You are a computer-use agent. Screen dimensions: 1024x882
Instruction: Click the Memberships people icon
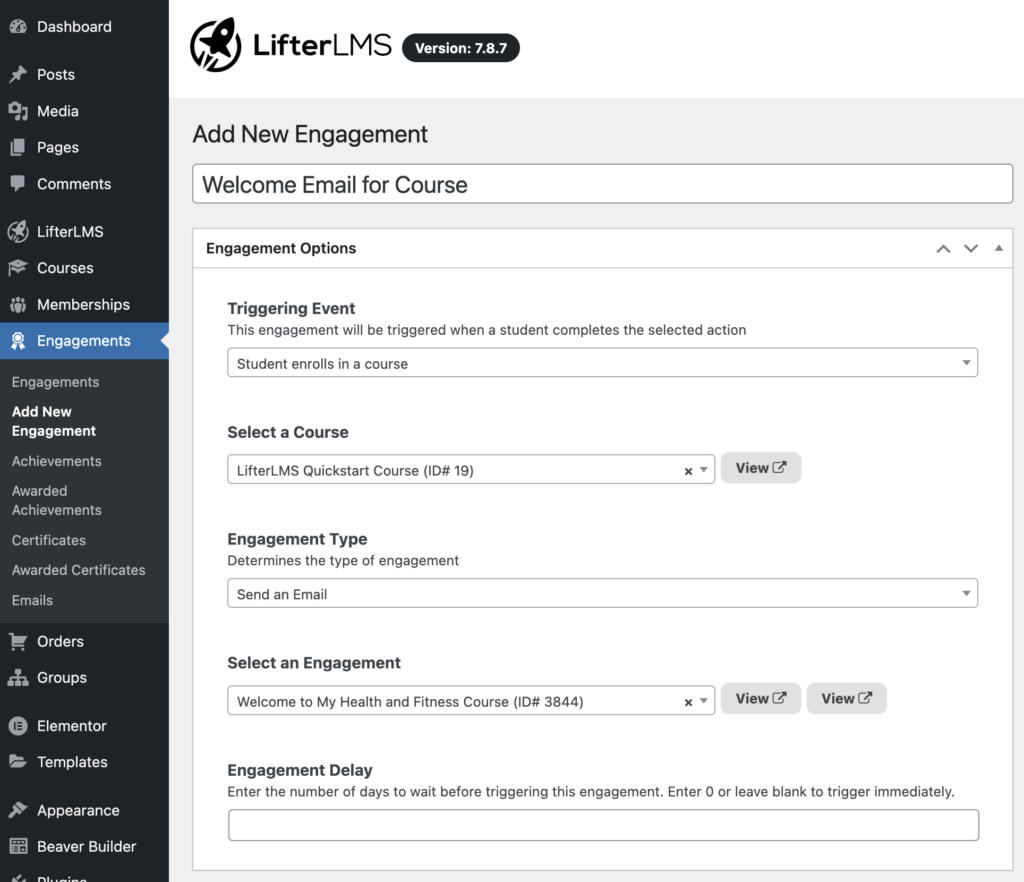click(18, 304)
